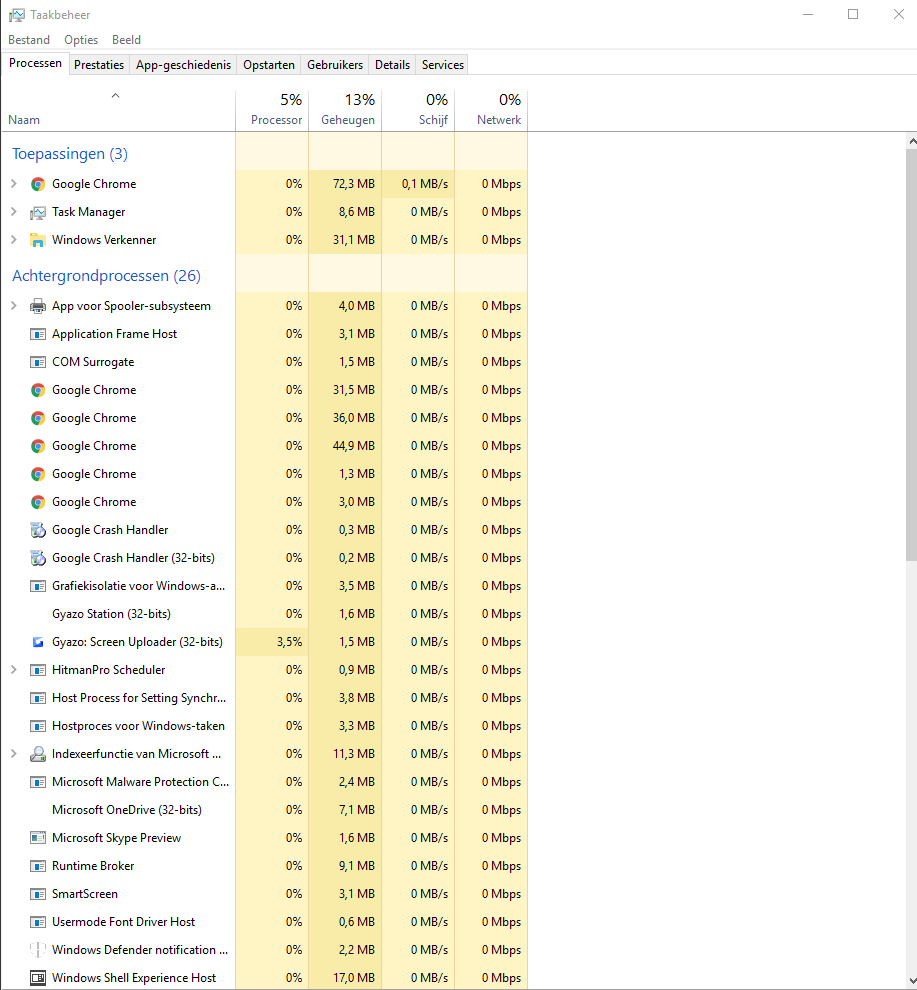Screen dimensions: 917x990
Task: Maximize the Taakbeheer window
Action: pyautogui.click(x=853, y=14)
